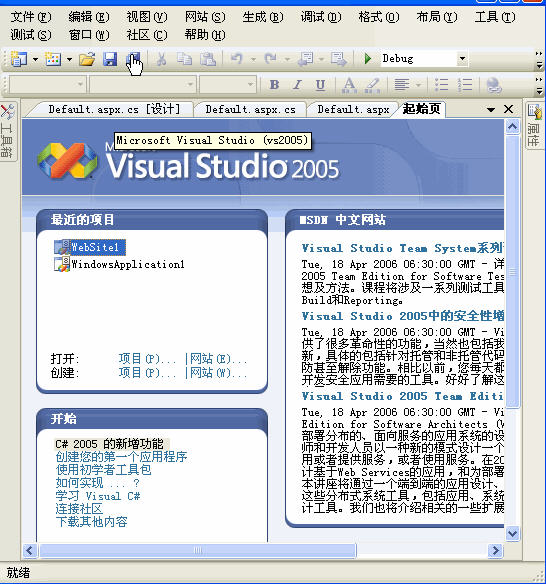This screenshot has height=584, width=546.
Task: Click the New Project icon
Action: 19,59
